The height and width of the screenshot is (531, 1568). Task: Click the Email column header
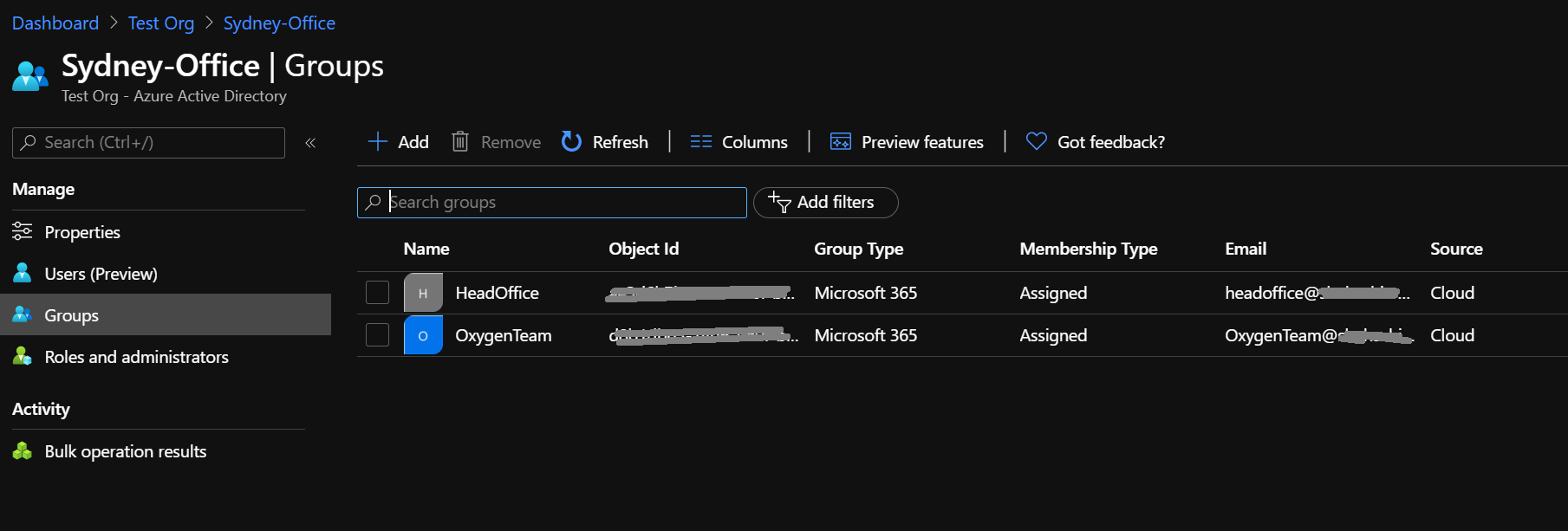pyautogui.click(x=1246, y=249)
